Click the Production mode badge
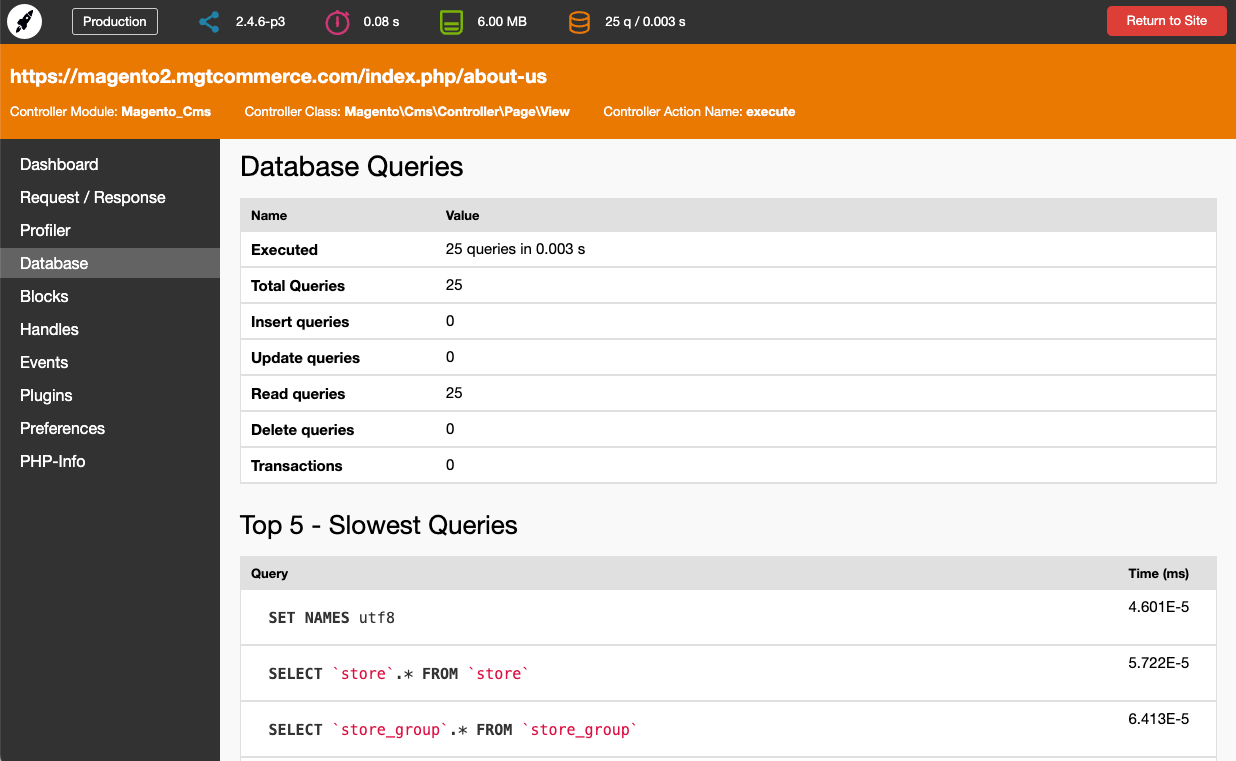The image size is (1236, 761). (x=115, y=21)
